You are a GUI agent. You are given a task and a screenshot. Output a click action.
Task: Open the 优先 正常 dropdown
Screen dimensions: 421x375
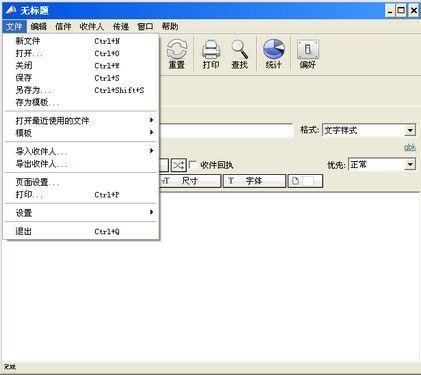382,165
